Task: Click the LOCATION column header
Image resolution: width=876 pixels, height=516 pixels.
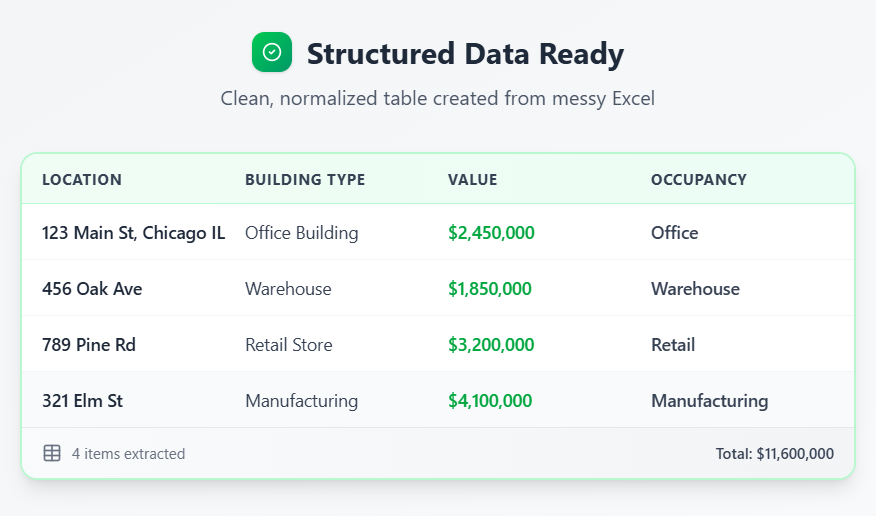Action: [82, 180]
